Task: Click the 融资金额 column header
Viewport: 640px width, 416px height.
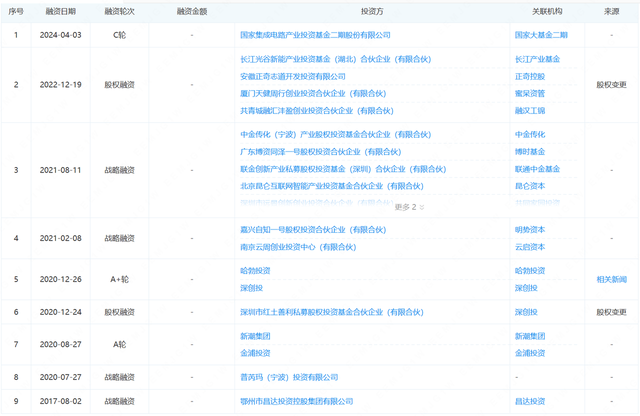Action: tap(192, 11)
